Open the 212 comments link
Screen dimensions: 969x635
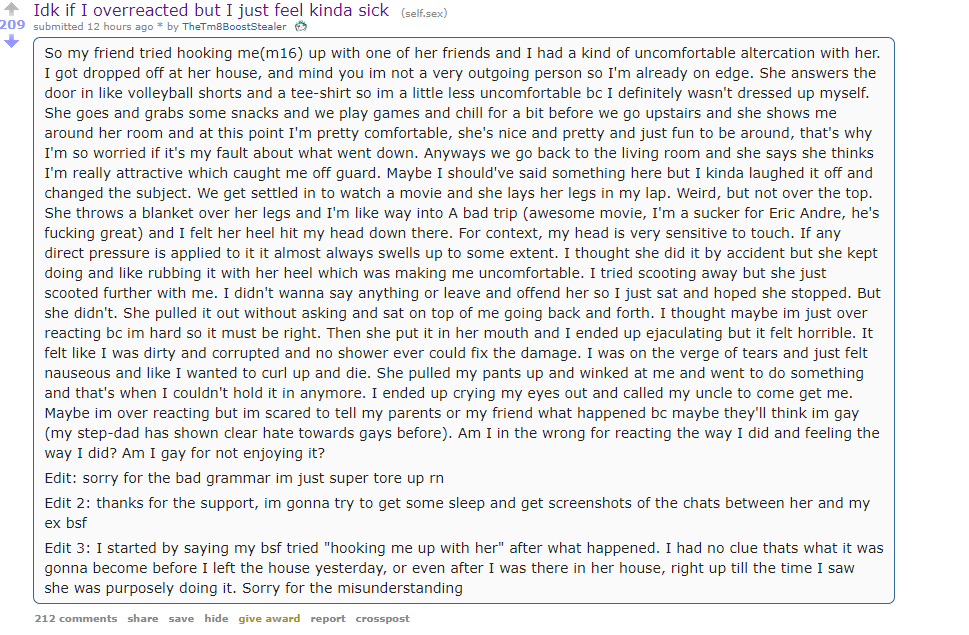[x=75, y=618]
